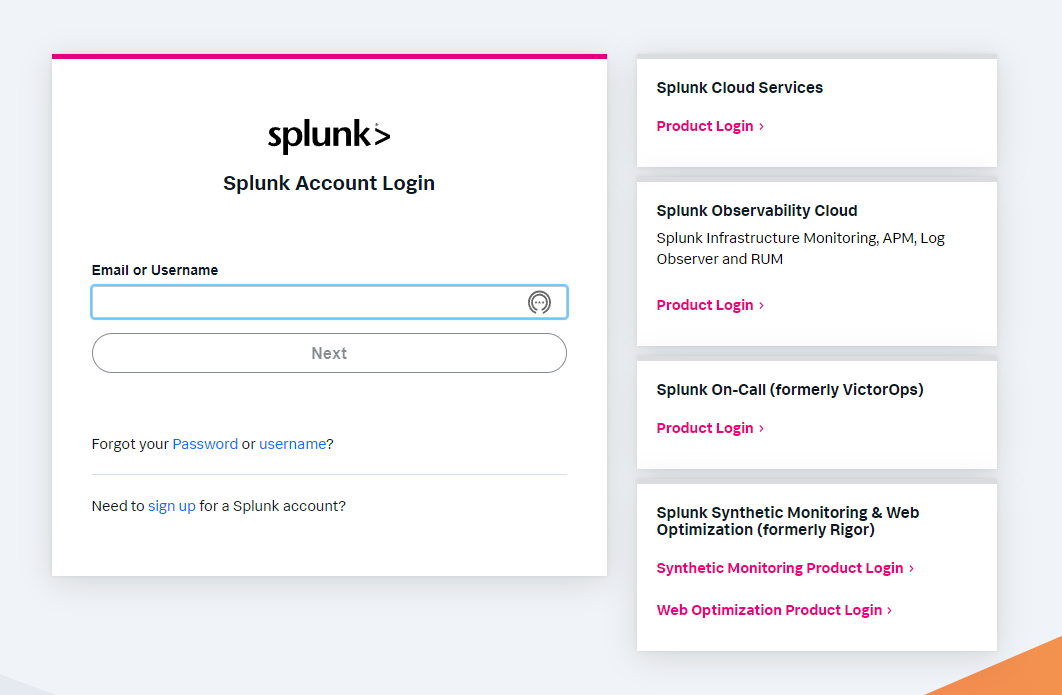Select the Splunk Observability Cloud card heading
1062x695 pixels.
click(757, 211)
